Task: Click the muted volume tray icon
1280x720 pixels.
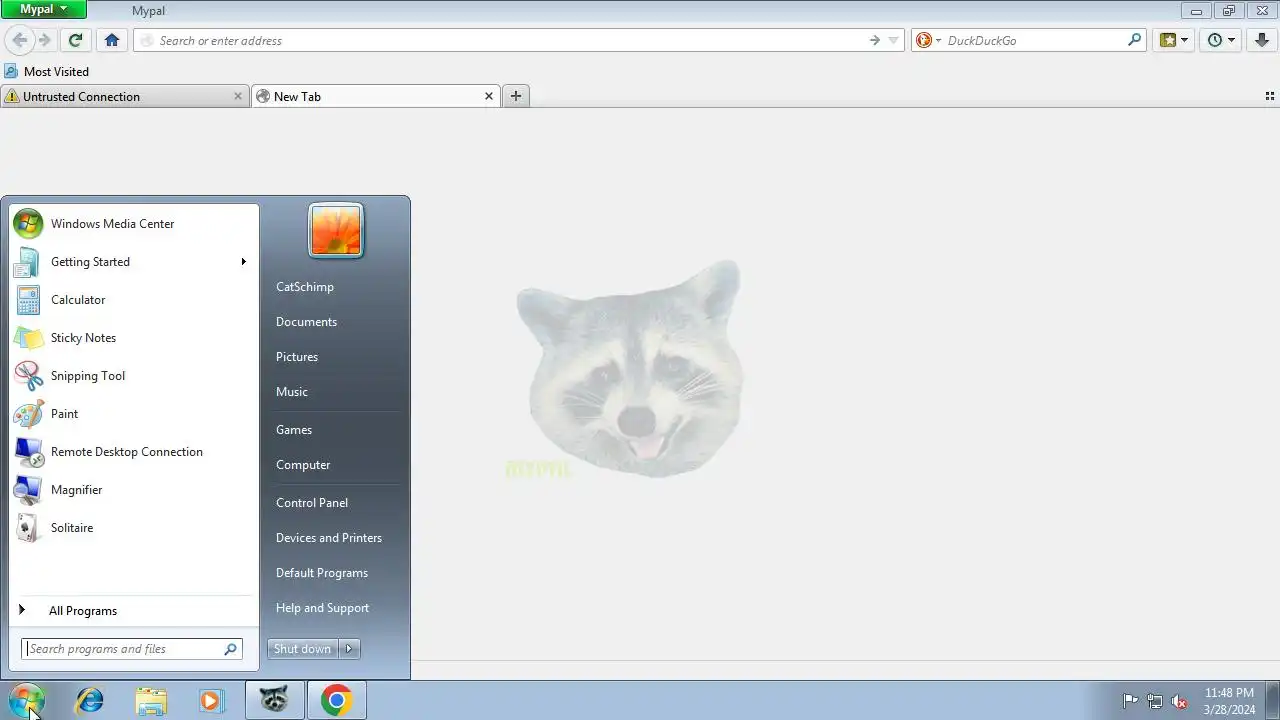Action: [x=1180, y=701]
